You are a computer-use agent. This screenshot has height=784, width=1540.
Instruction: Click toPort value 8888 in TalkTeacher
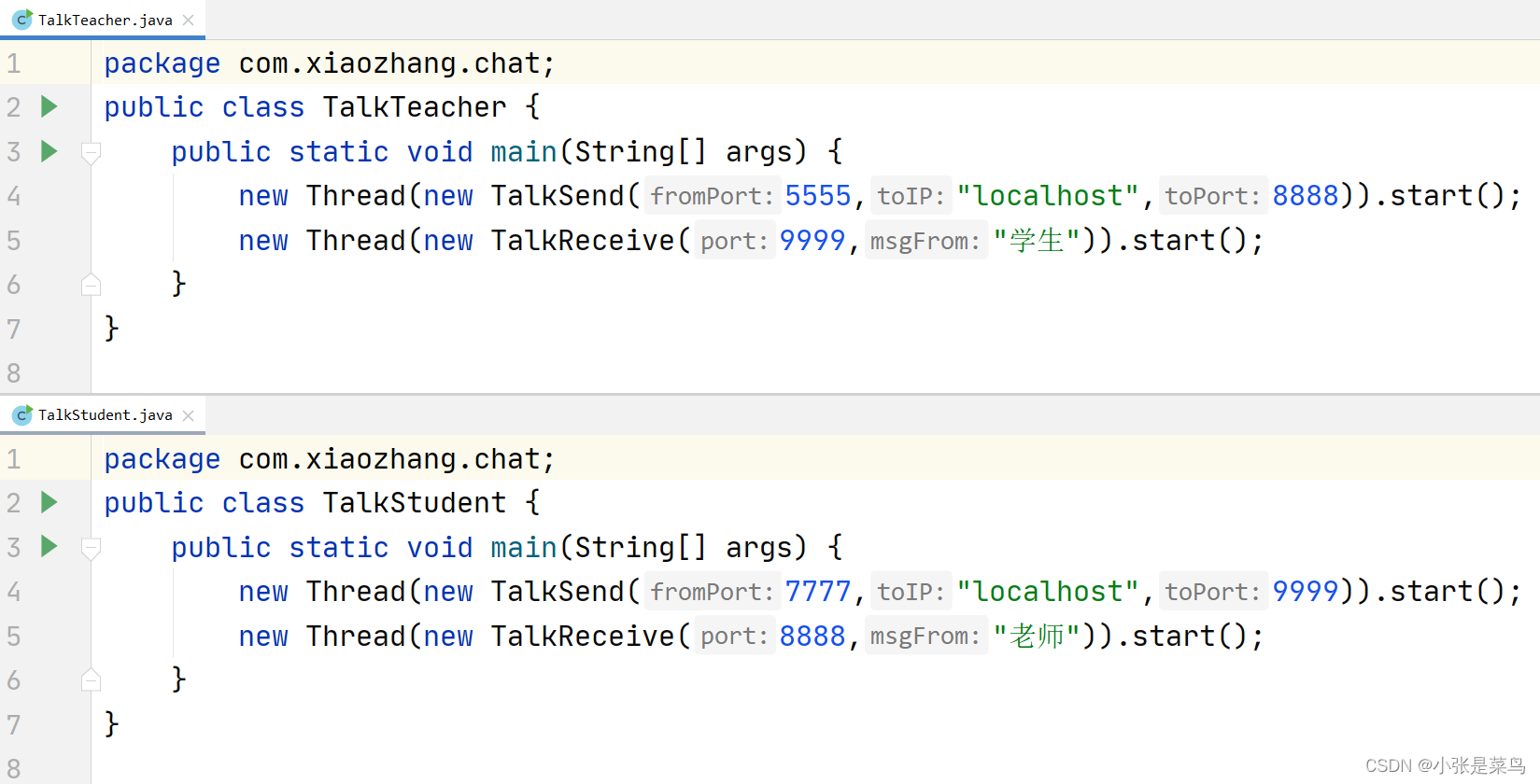click(x=1306, y=195)
